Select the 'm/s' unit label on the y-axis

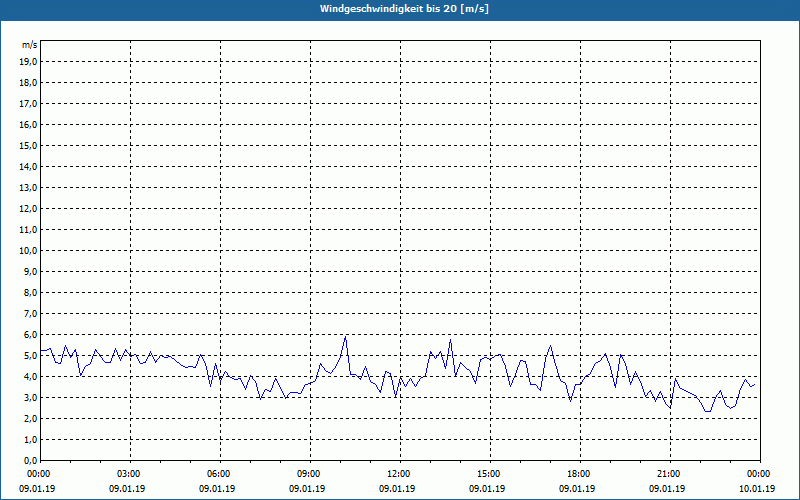click(30, 45)
